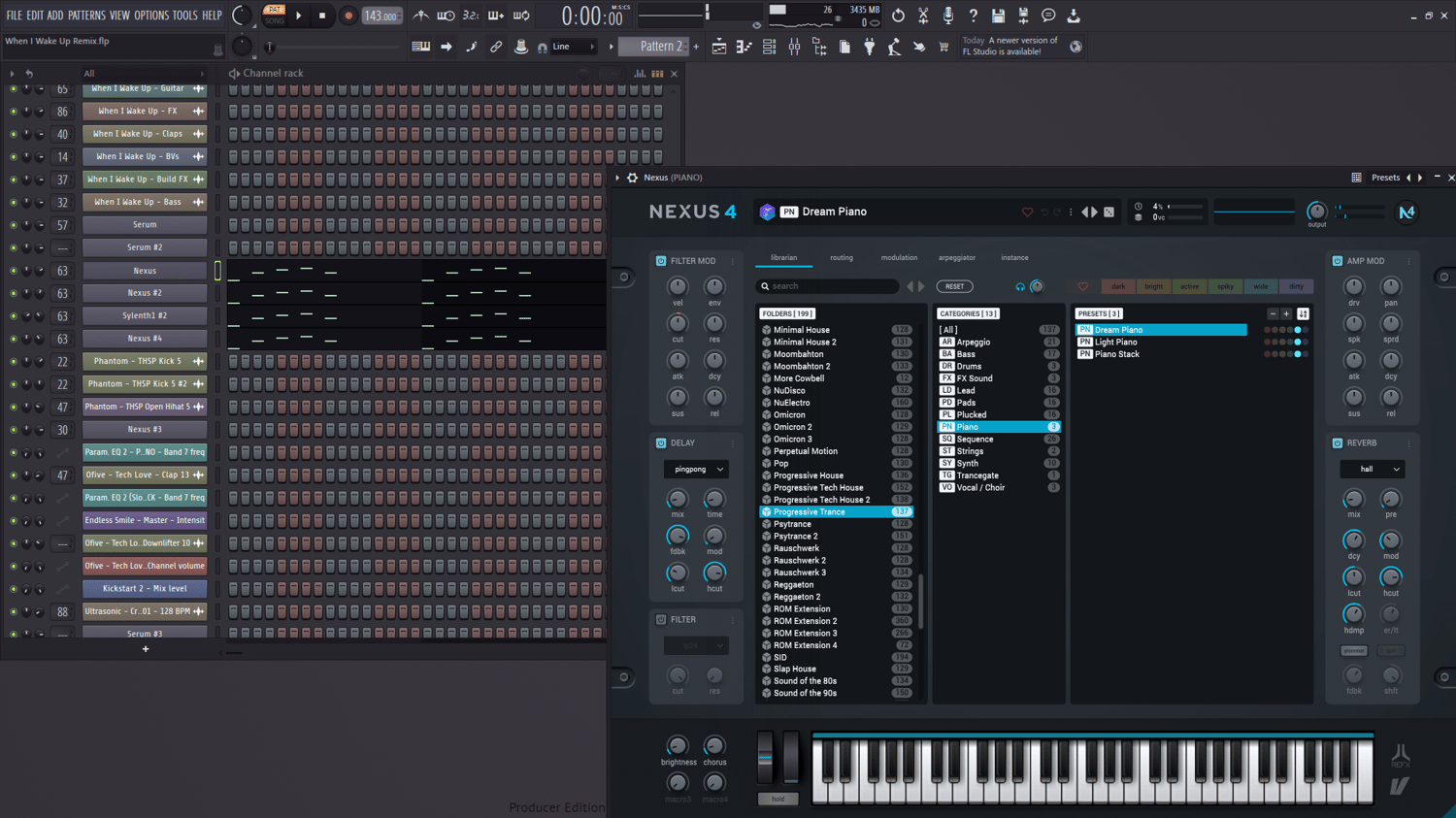Apply the dark tag filter

pyautogui.click(x=1118, y=286)
